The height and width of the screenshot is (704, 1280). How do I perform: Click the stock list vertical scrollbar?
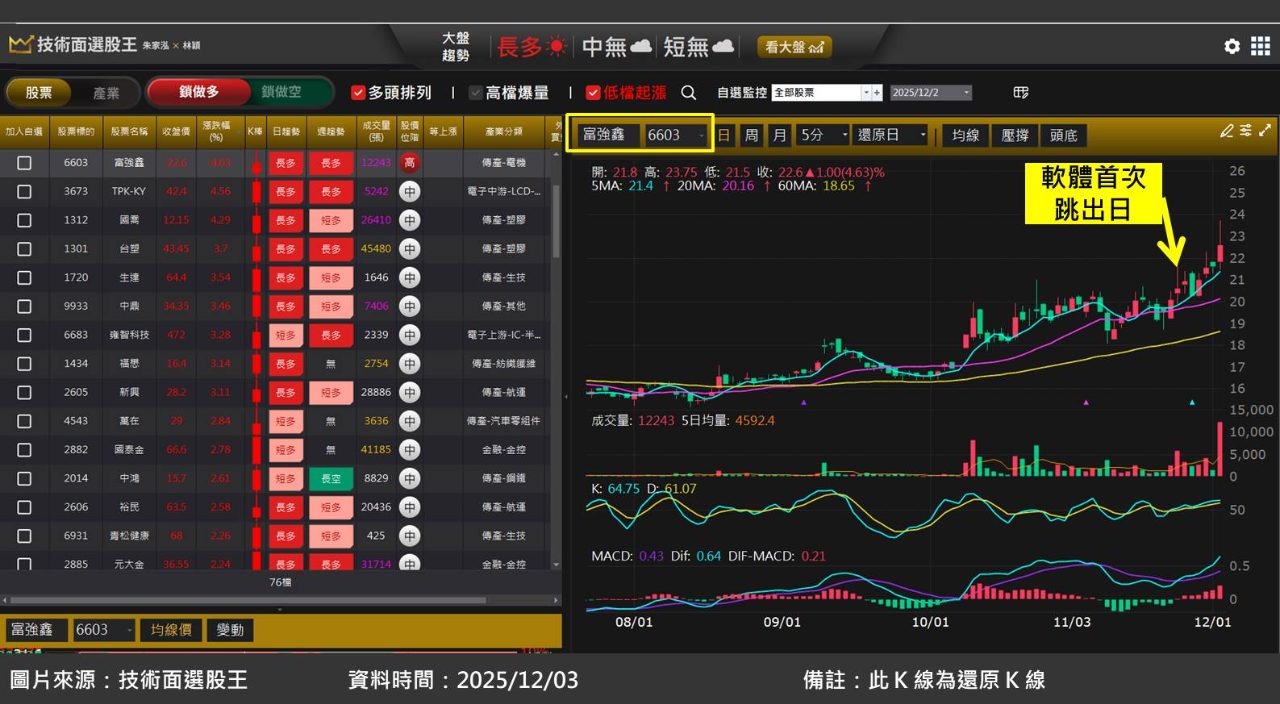[x=556, y=210]
